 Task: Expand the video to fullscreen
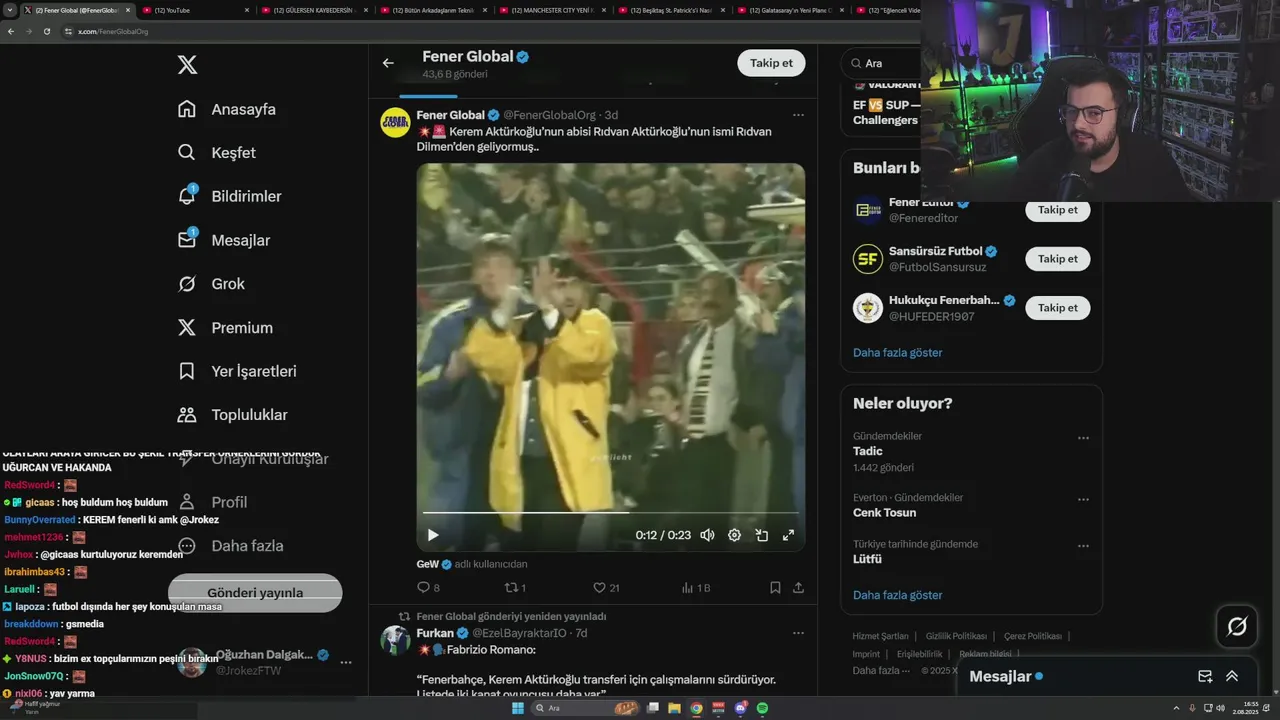click(x=788, y=535)
